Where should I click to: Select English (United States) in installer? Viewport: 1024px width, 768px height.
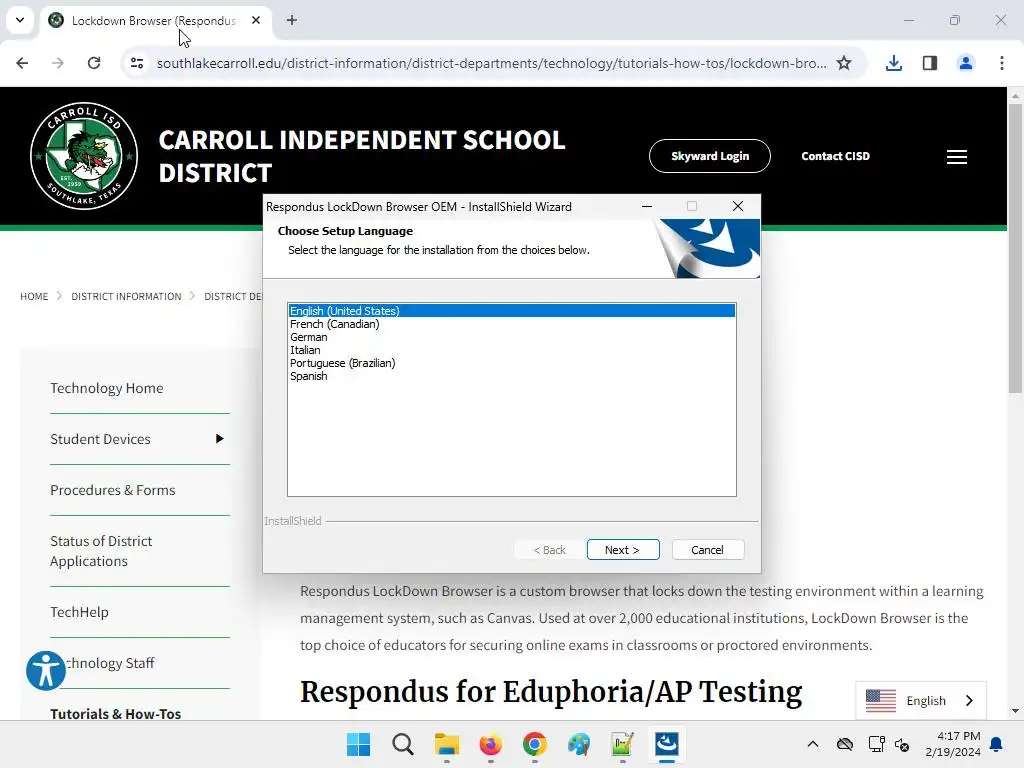(511, 311)
